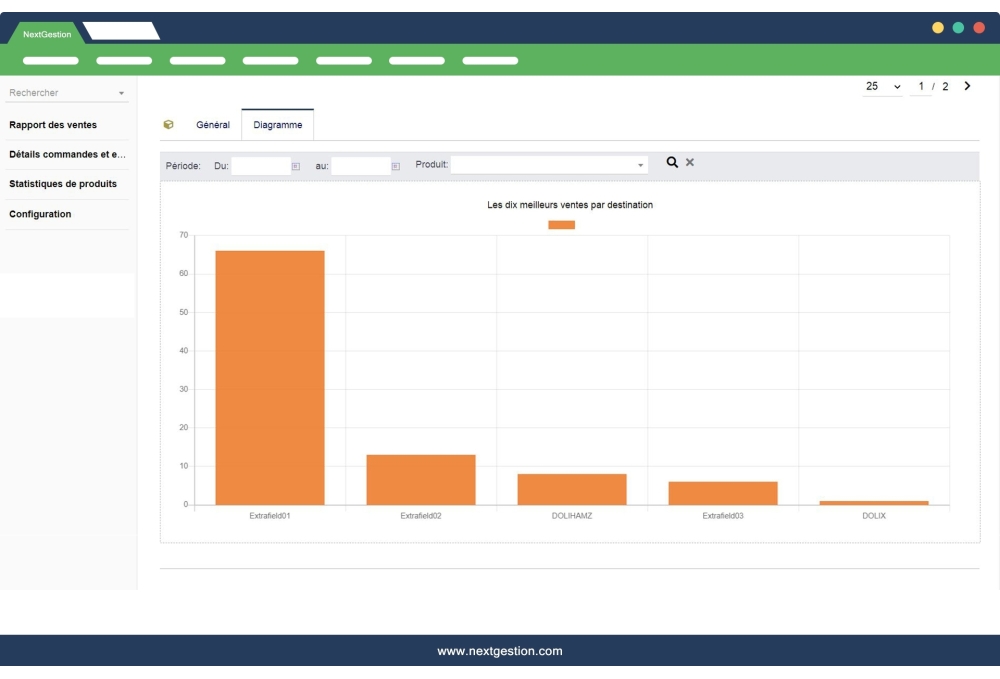Image resolution: width=1000 pixels, height=679 pixels.
Task: Click the Du start date field
Action: pos(259,166)
